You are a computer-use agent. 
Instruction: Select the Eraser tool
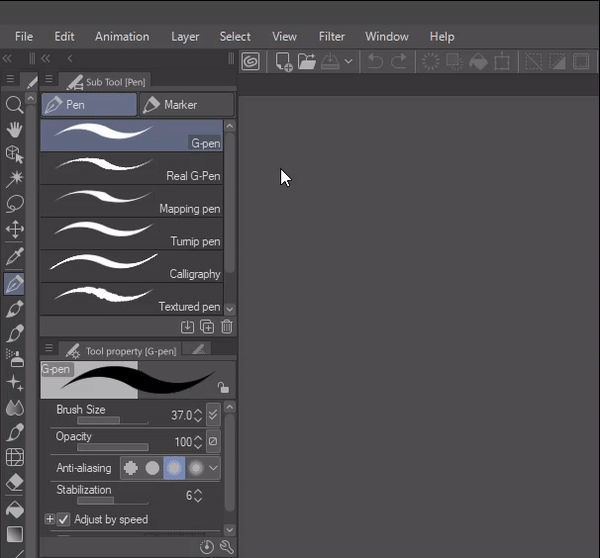[x=14, y=483]
